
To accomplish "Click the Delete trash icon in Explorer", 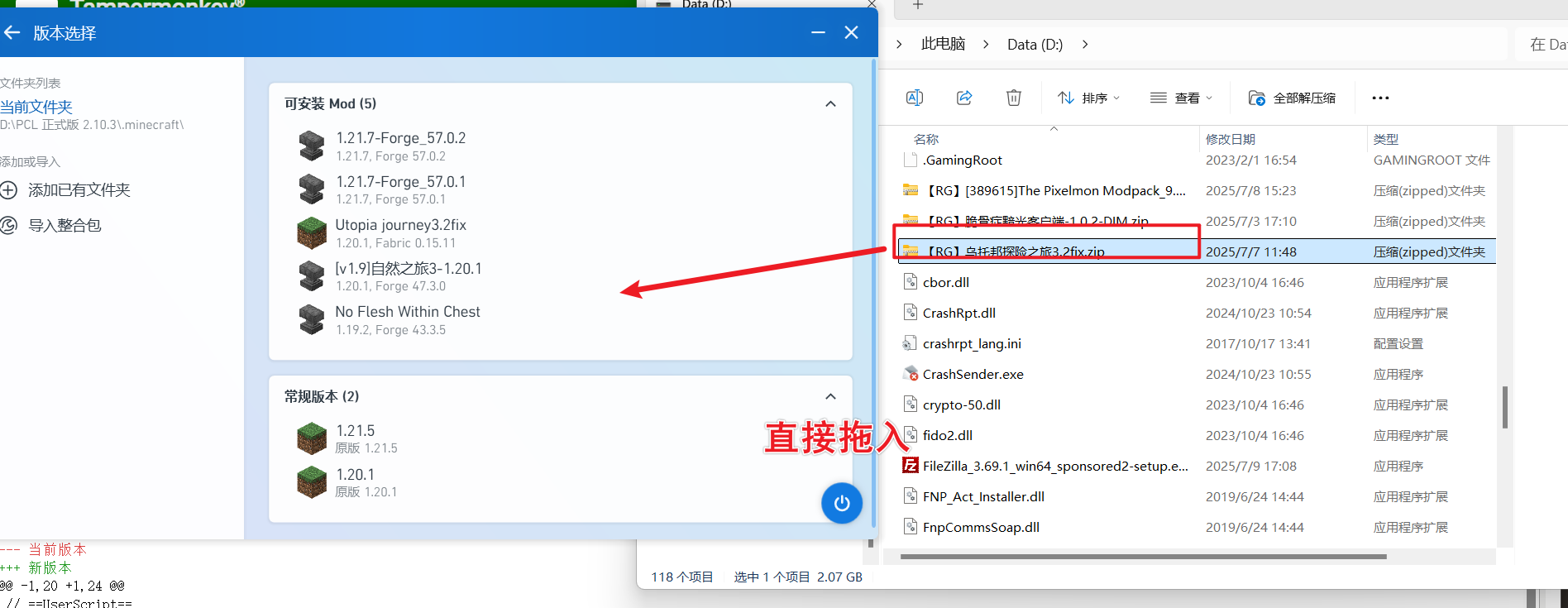I will coord(1014,98).
